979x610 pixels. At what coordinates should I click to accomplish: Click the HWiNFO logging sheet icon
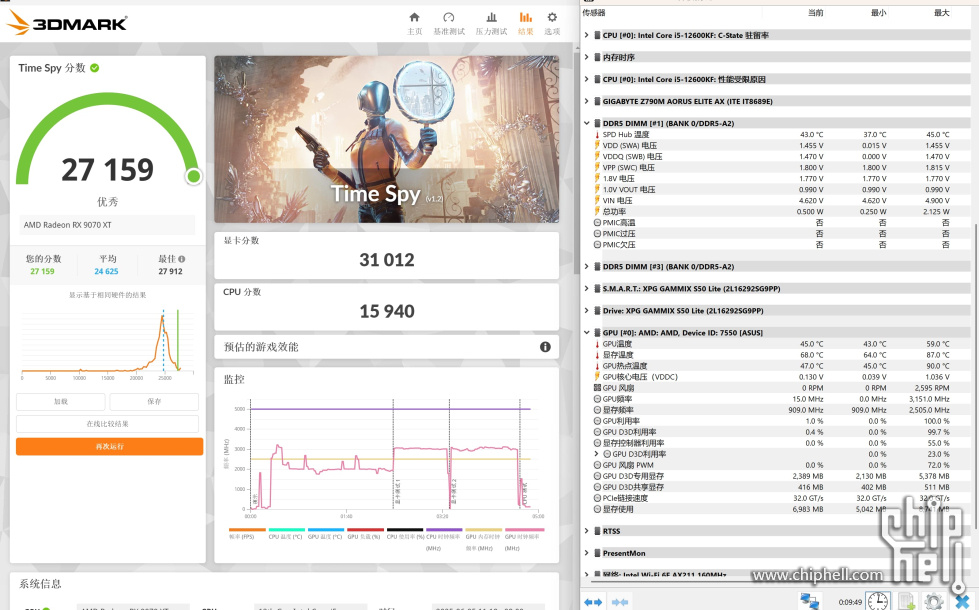click(907, 601)
